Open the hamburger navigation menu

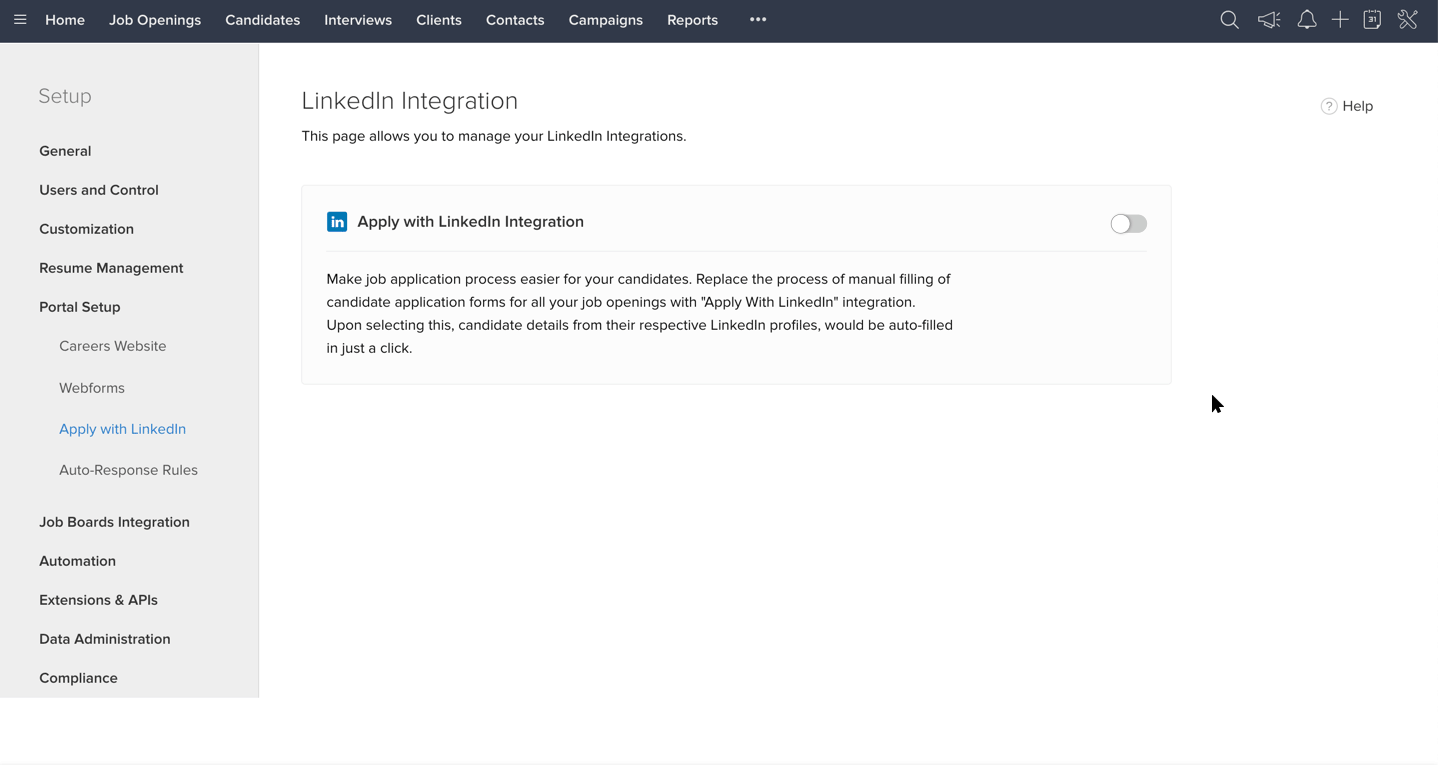point(20,20)
